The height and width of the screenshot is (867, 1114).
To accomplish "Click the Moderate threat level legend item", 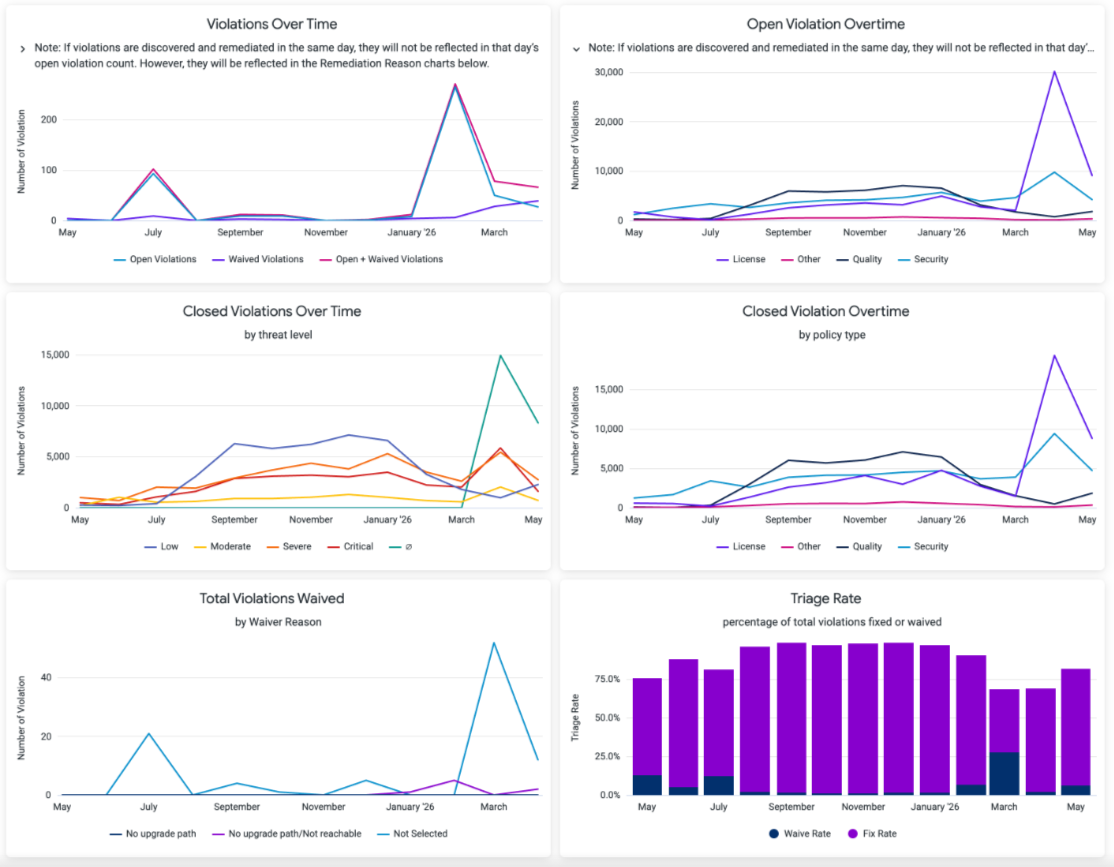I will [x=222, y=546].
